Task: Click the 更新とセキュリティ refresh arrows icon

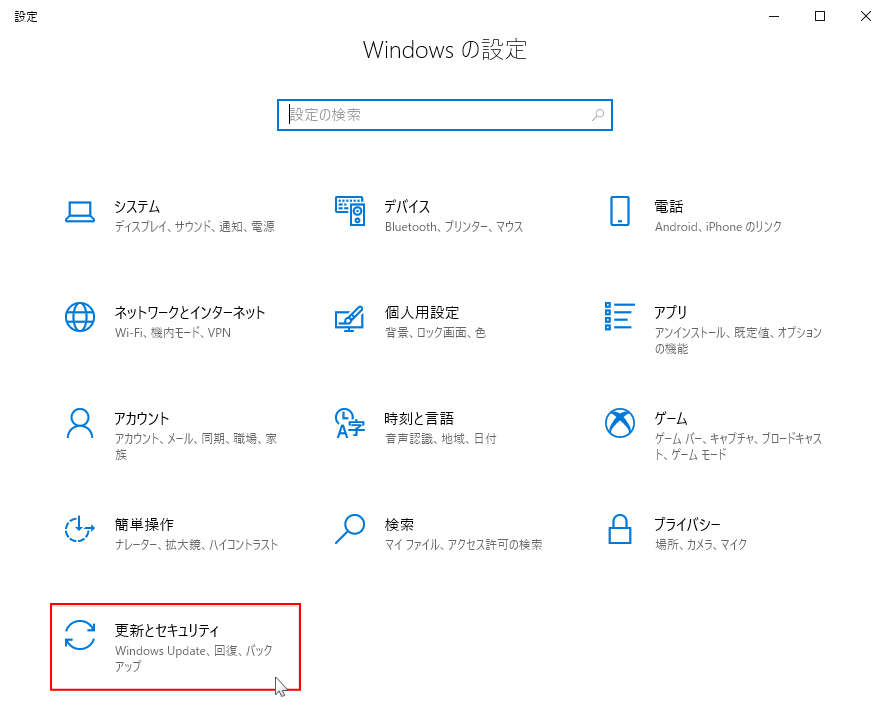Action: 80,635
